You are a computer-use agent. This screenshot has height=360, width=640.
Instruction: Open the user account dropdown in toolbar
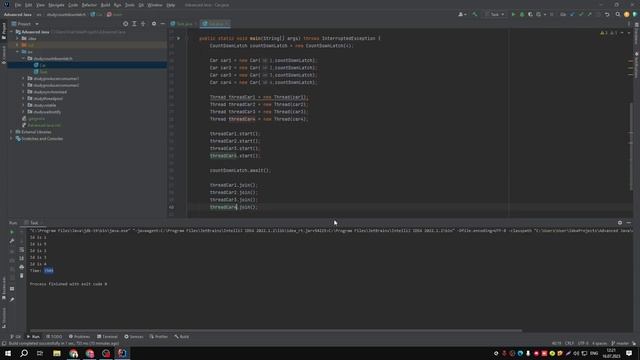pyautogui.click(x=462, y=14)
